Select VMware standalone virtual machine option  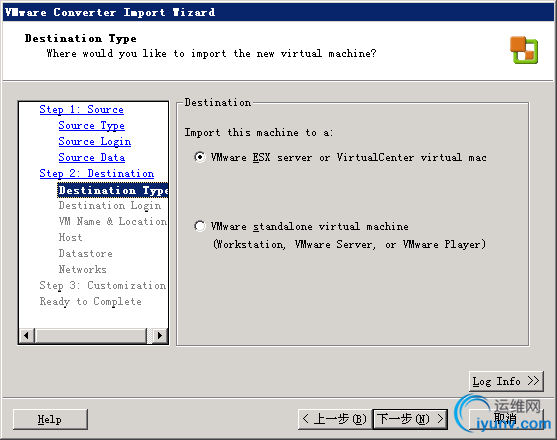click(200, 226)
